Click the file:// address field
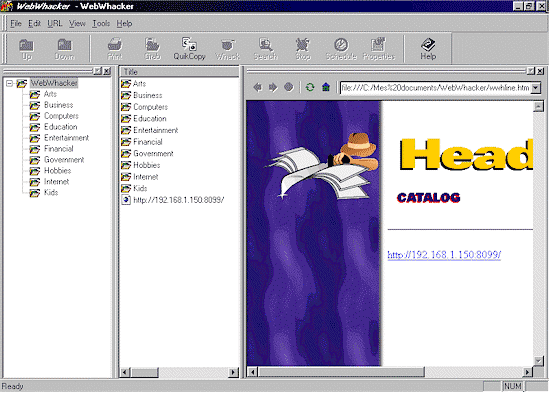 point(435,88)
